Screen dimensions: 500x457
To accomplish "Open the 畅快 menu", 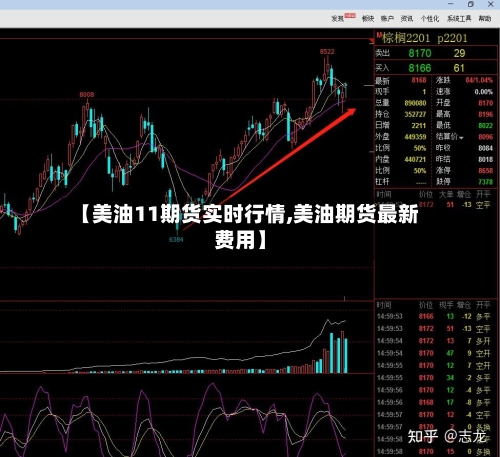I will 368,19.
